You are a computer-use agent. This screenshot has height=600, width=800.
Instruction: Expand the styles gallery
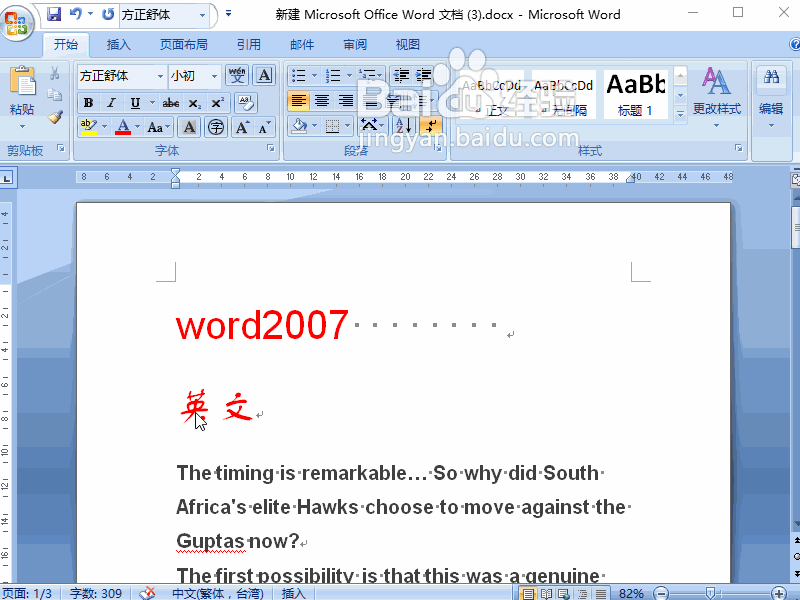pos(680,114)
